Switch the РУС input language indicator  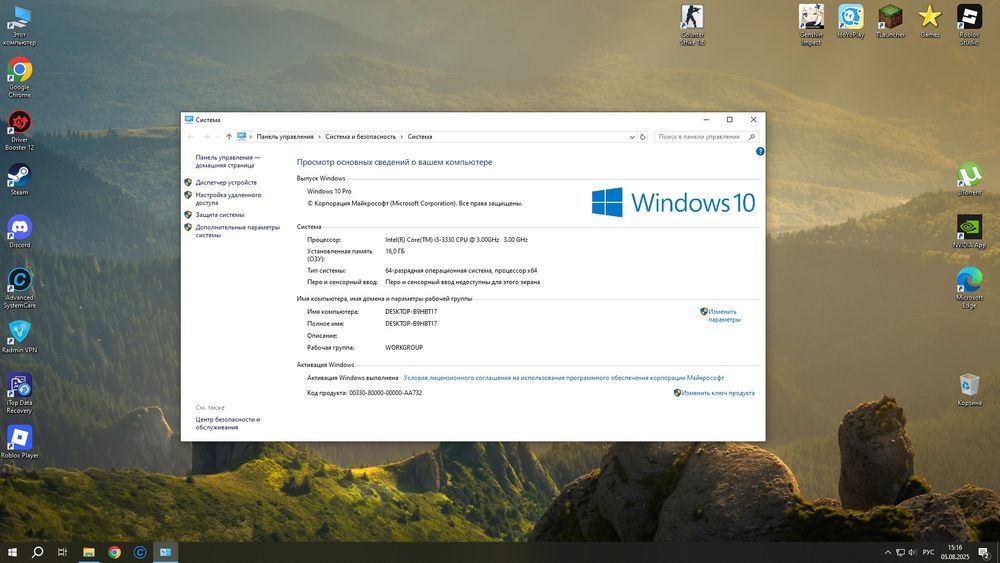pos(928,552)
